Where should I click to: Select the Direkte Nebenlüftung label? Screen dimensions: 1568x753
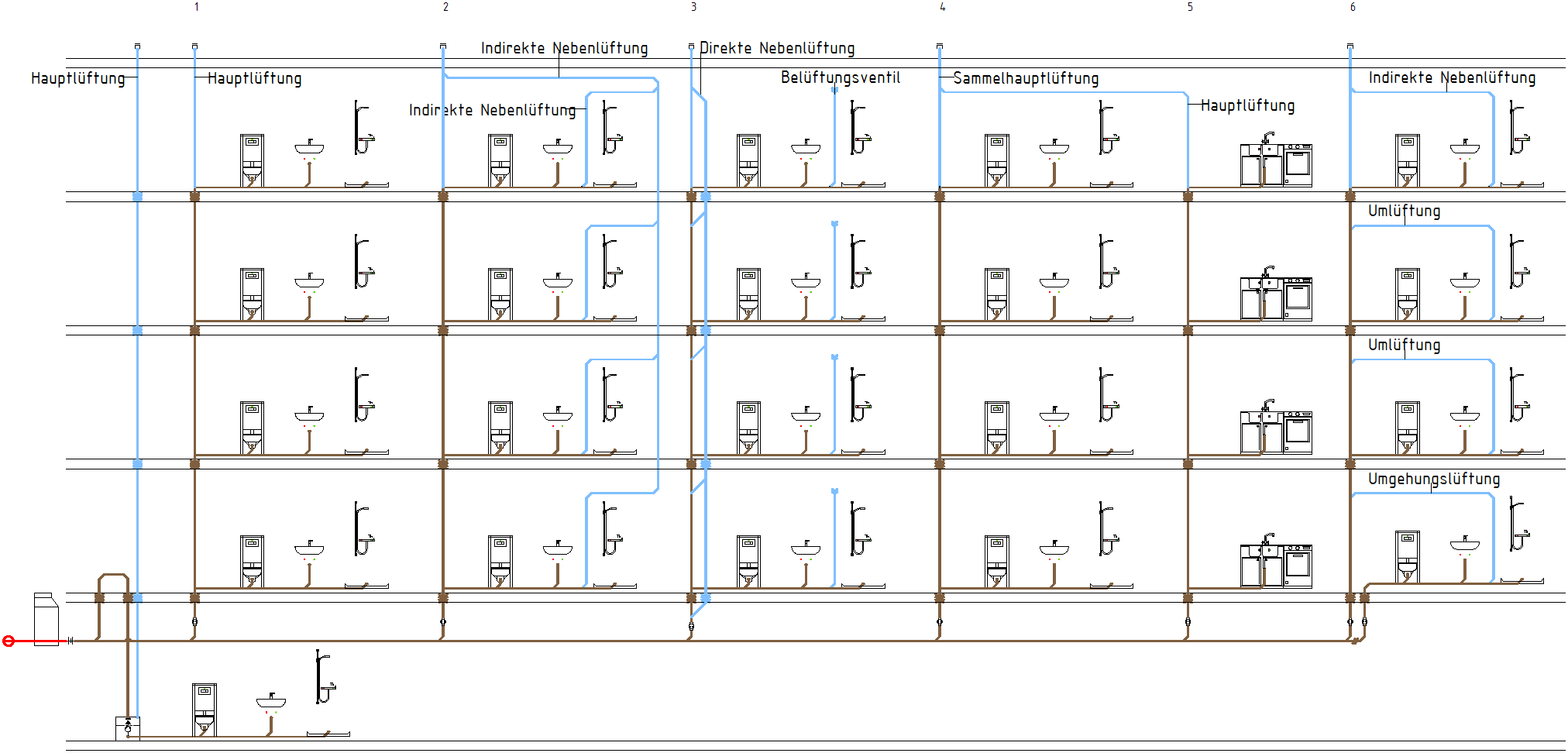click(777, 48)
